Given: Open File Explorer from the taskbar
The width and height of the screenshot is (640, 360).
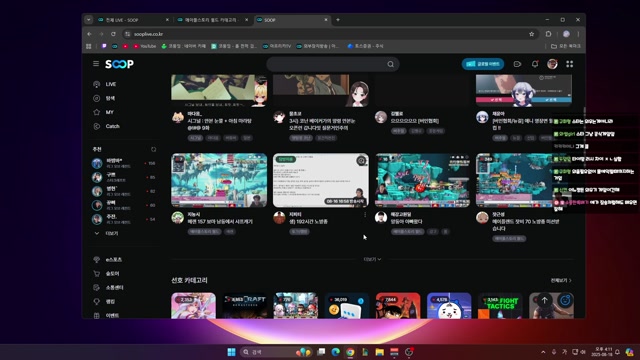Looking at the screenshot, I should click(x=380, y=352).
